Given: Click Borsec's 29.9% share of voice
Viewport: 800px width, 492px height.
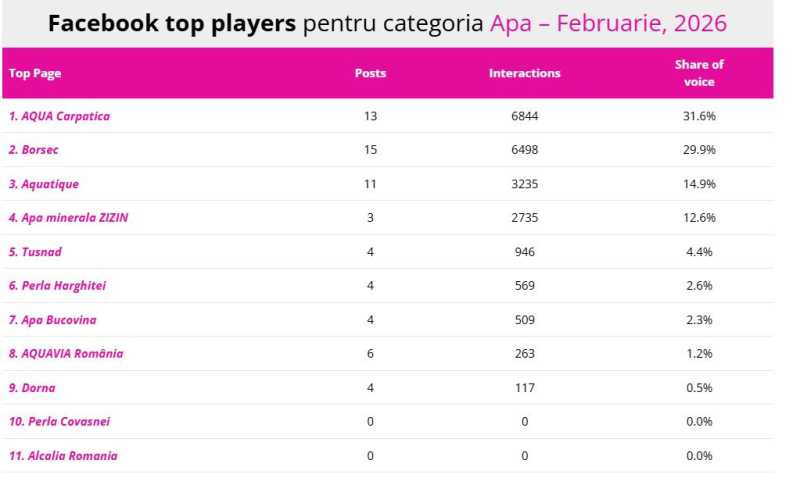Looking at the screenshot, I should point(699,150).
